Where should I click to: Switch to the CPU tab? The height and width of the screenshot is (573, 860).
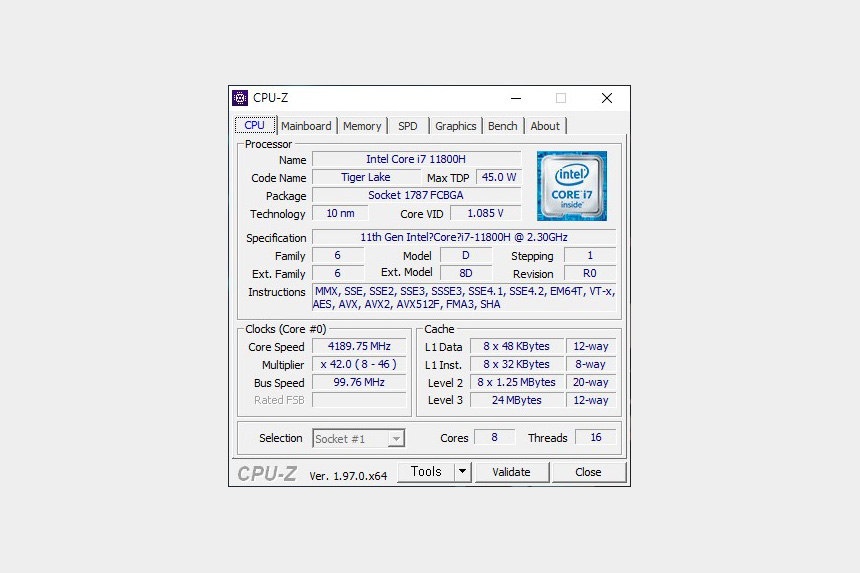pos(254,125)
